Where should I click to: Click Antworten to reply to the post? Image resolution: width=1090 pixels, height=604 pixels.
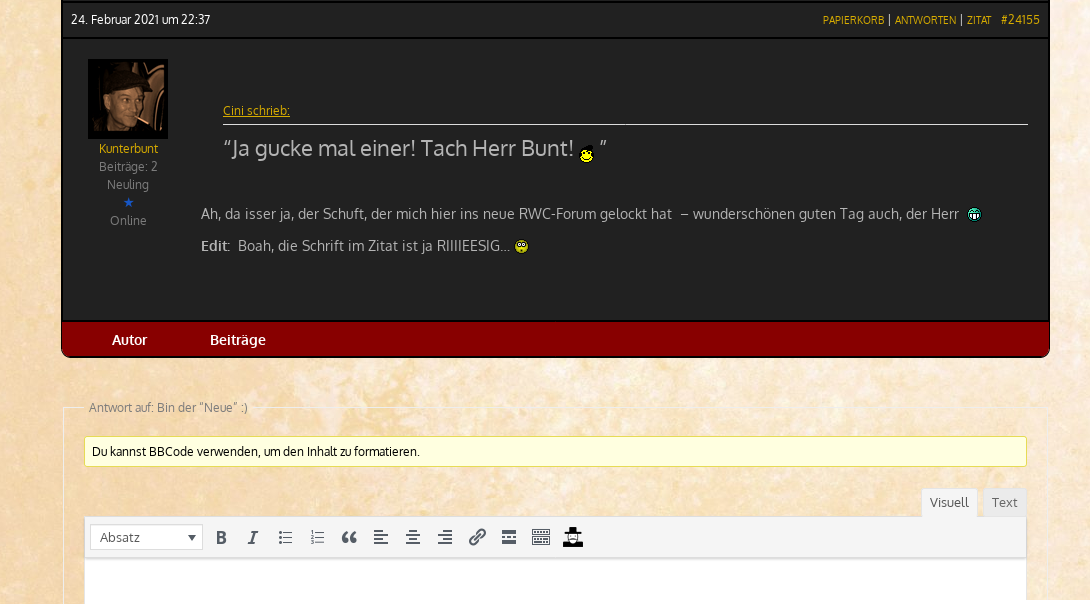click(925, 19)
